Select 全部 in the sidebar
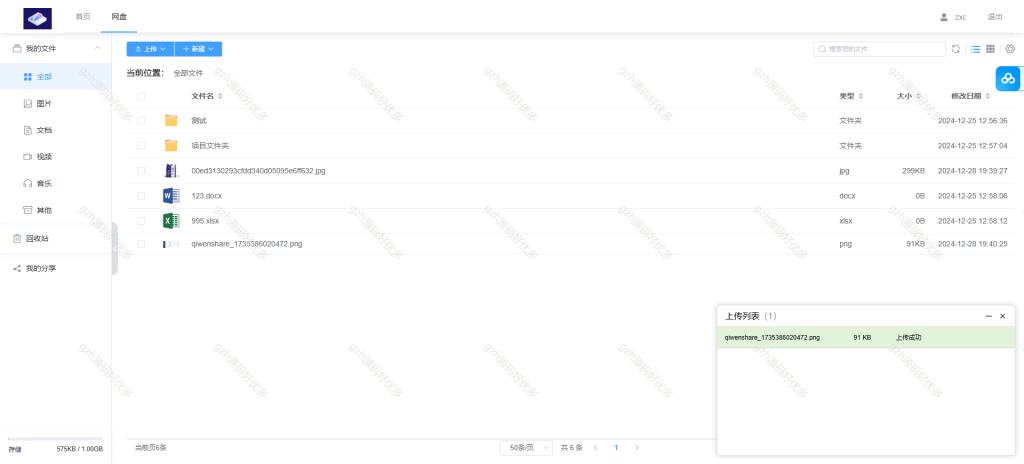This screenshot has height=464, width=1024. [x=56, y=76]
